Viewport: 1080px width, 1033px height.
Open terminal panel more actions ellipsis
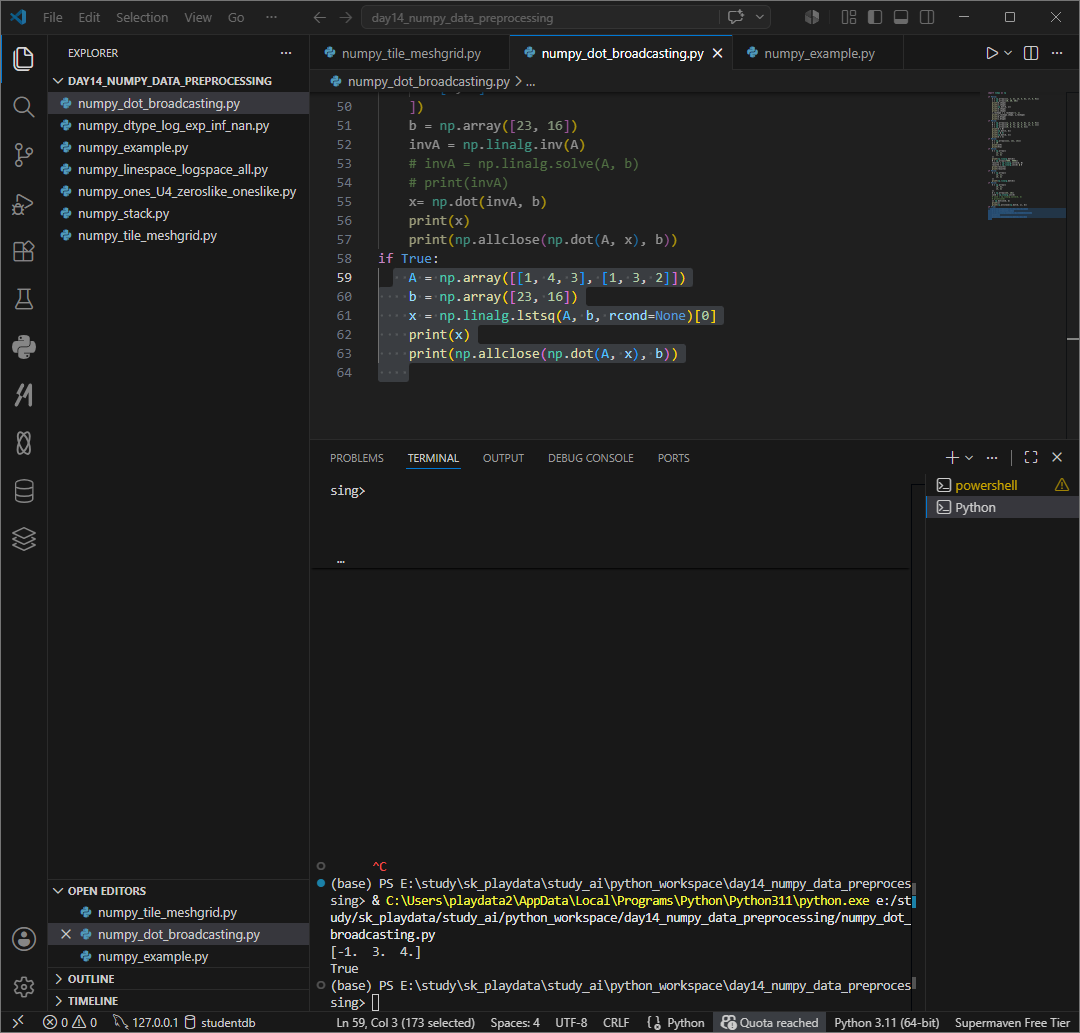pyautogui.click(x=992, y=457)
